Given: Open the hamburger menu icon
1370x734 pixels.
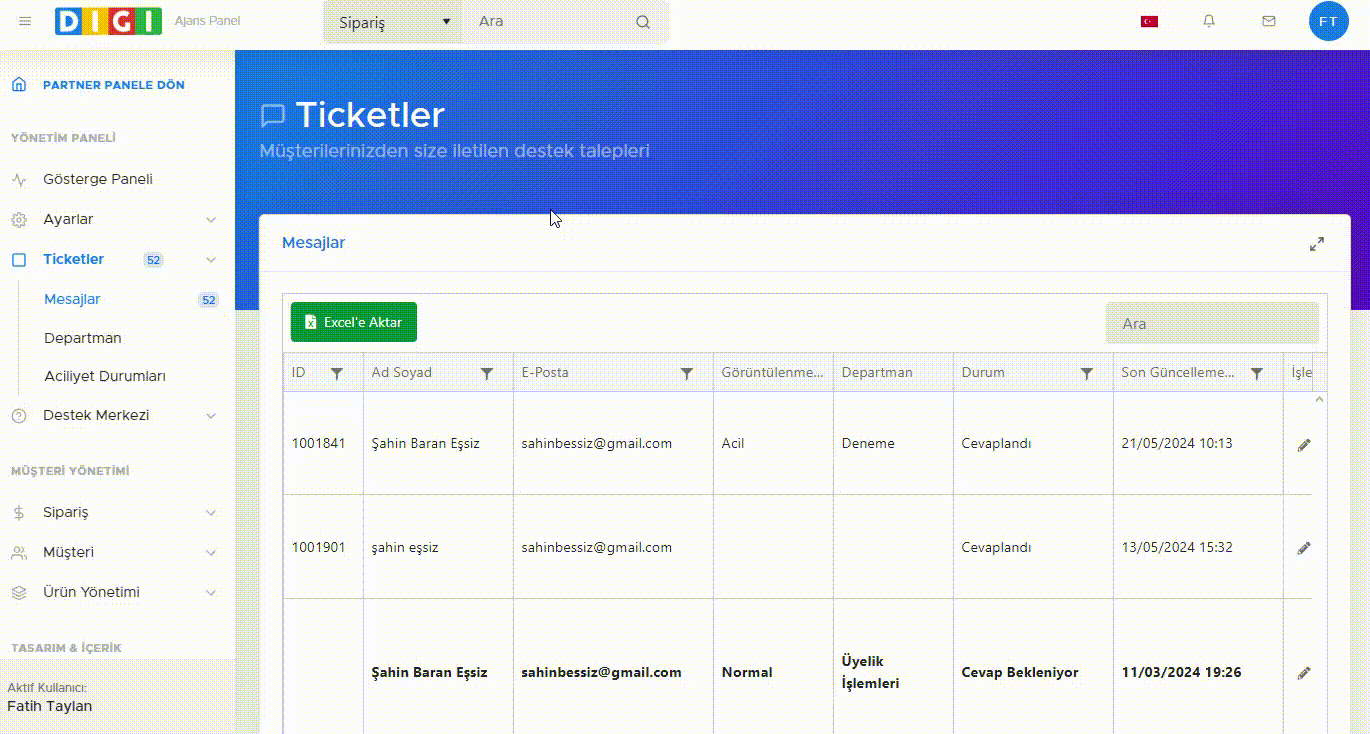Looking at the screenshot, I should coord(25,21).
